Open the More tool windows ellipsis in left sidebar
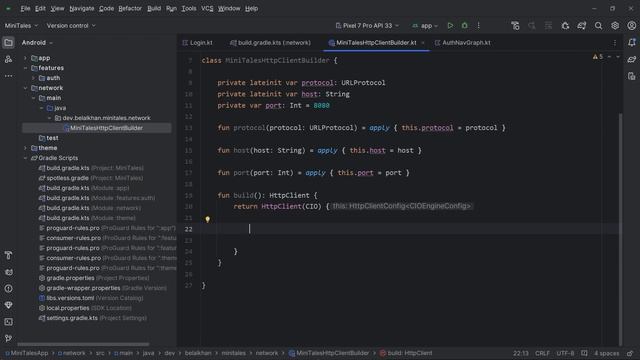 coord(8,76)
